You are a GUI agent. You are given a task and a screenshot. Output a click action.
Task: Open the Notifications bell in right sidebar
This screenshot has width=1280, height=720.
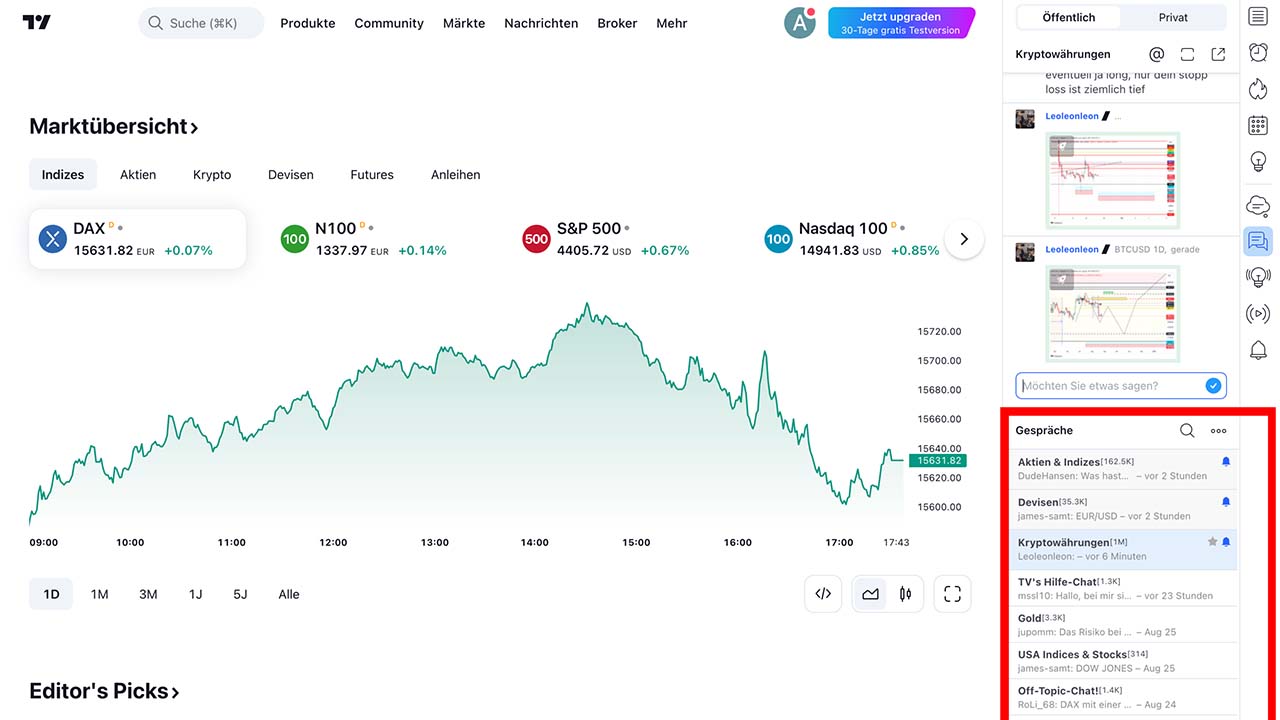pyautogui.click(x=1258, y=350)
